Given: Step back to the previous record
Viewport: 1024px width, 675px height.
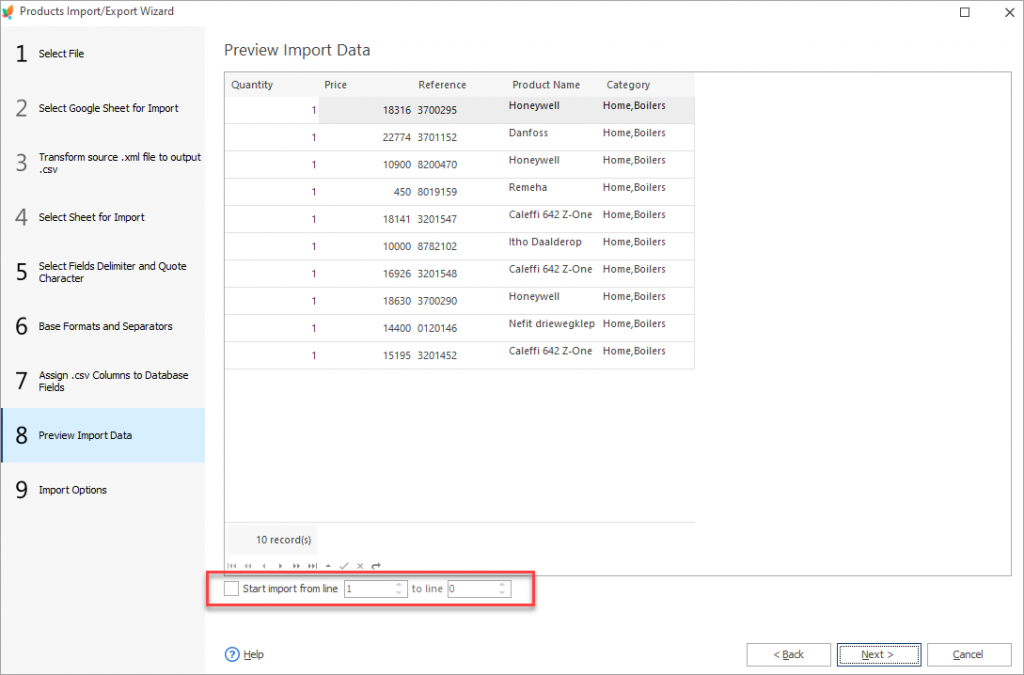Looking at the screenshot, I should 264,565.
